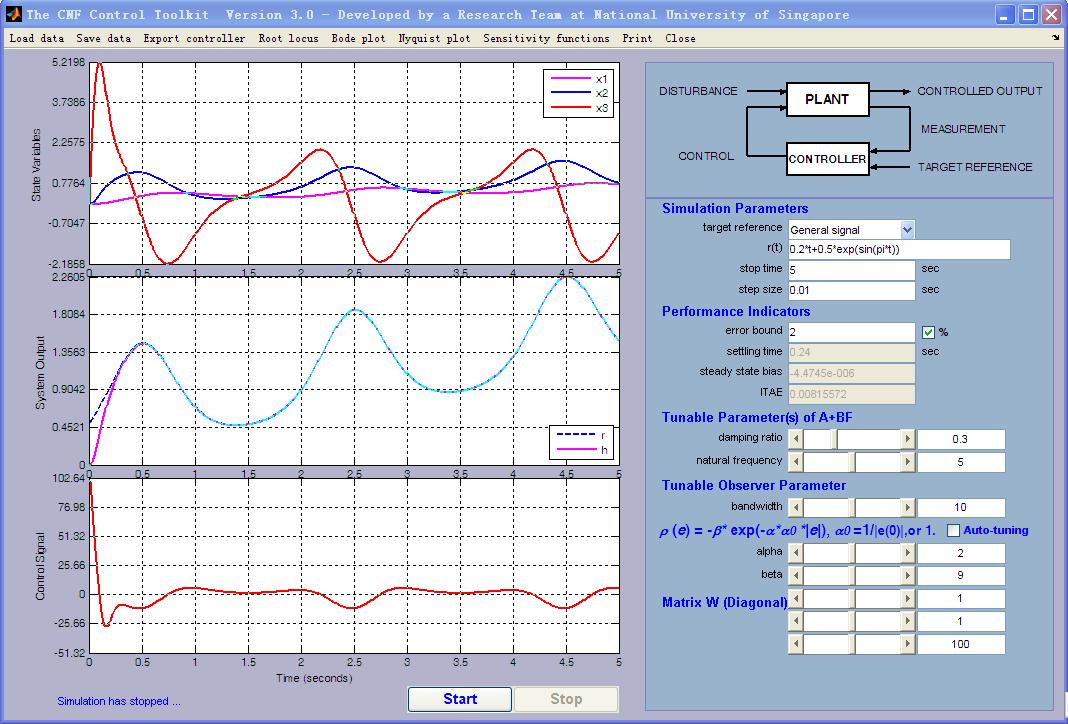The width and height of the screenshot is (1068, 724).
Task: Edit the r(t) expression field
Action: tap(899, 249)
